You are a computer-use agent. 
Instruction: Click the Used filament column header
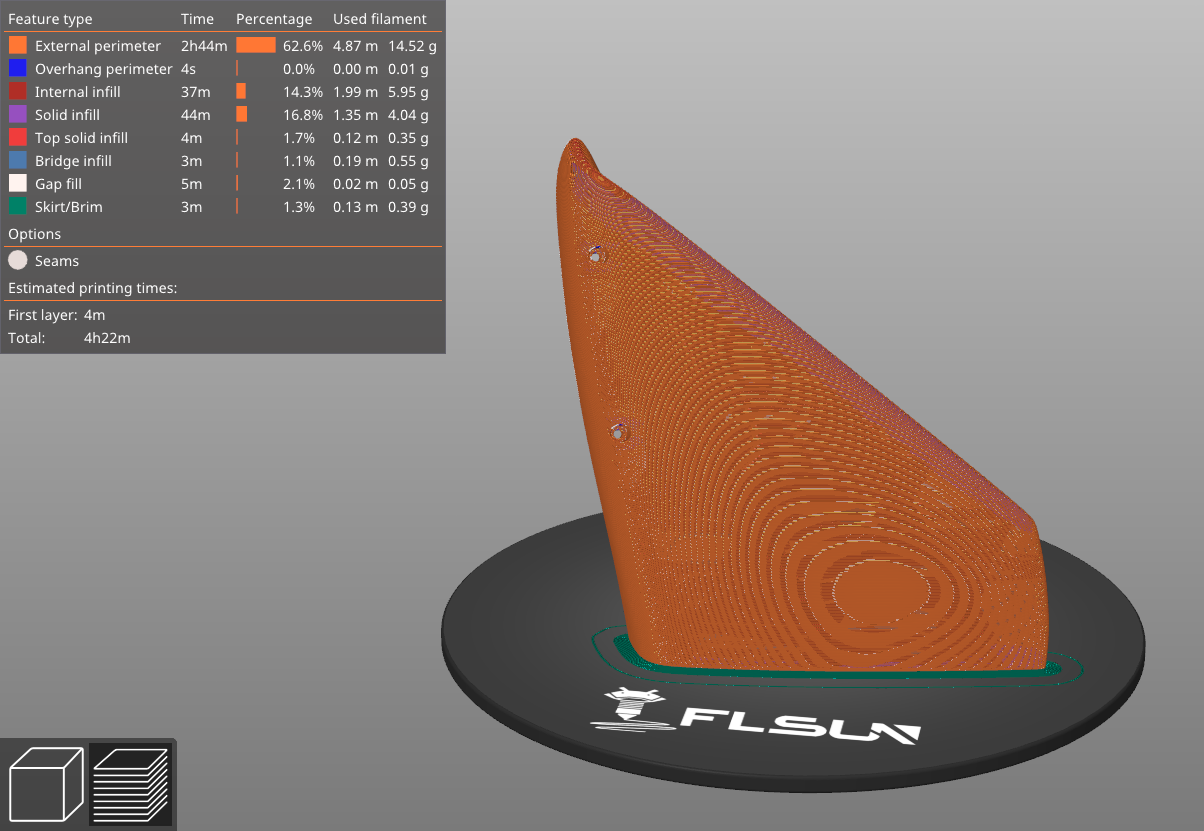pyautogui.click(x=380, y=19)
